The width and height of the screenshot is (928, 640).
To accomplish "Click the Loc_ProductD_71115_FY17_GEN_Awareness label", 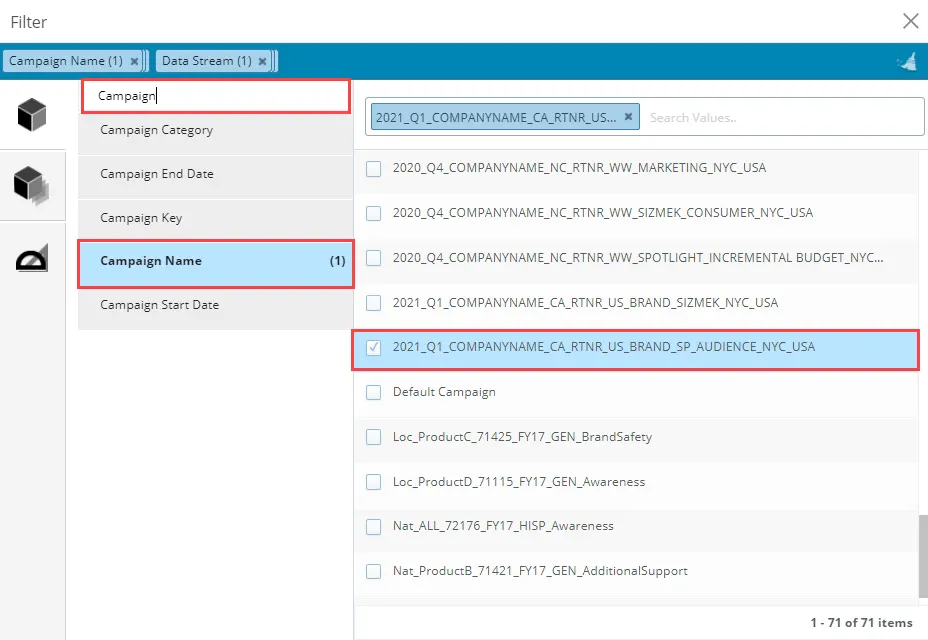I will (519, 482).
